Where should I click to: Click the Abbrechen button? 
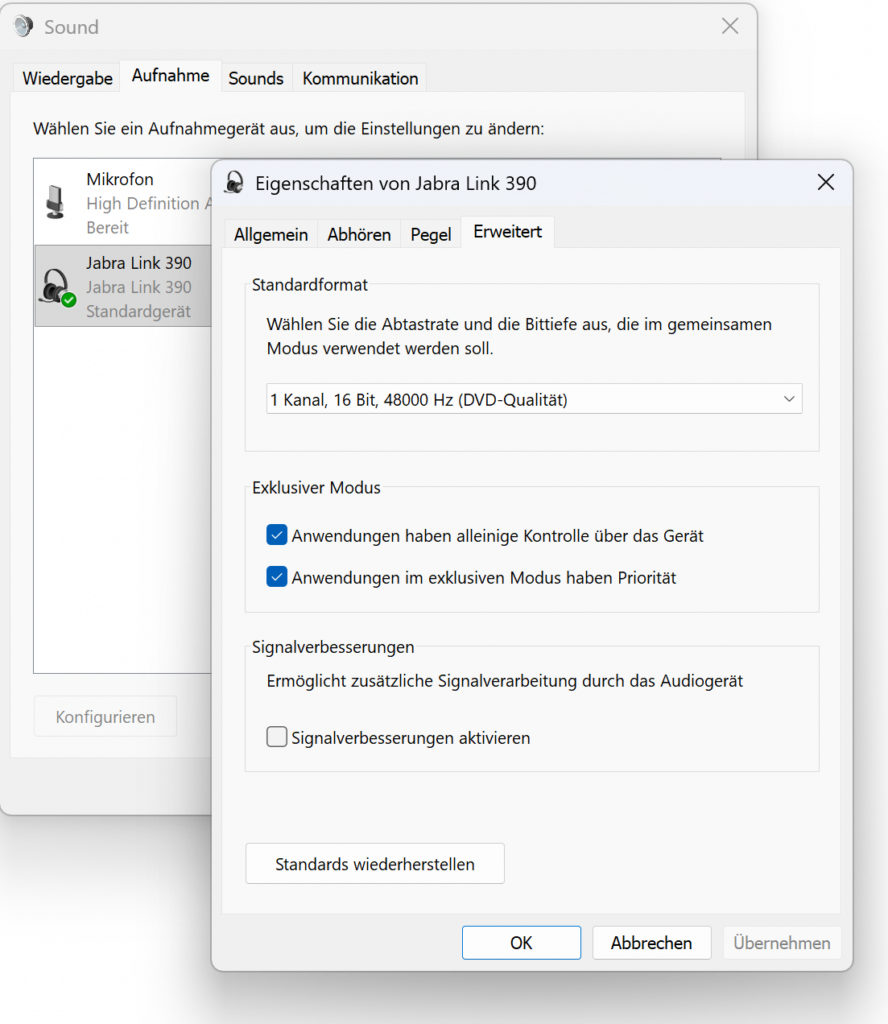(652, 942)
